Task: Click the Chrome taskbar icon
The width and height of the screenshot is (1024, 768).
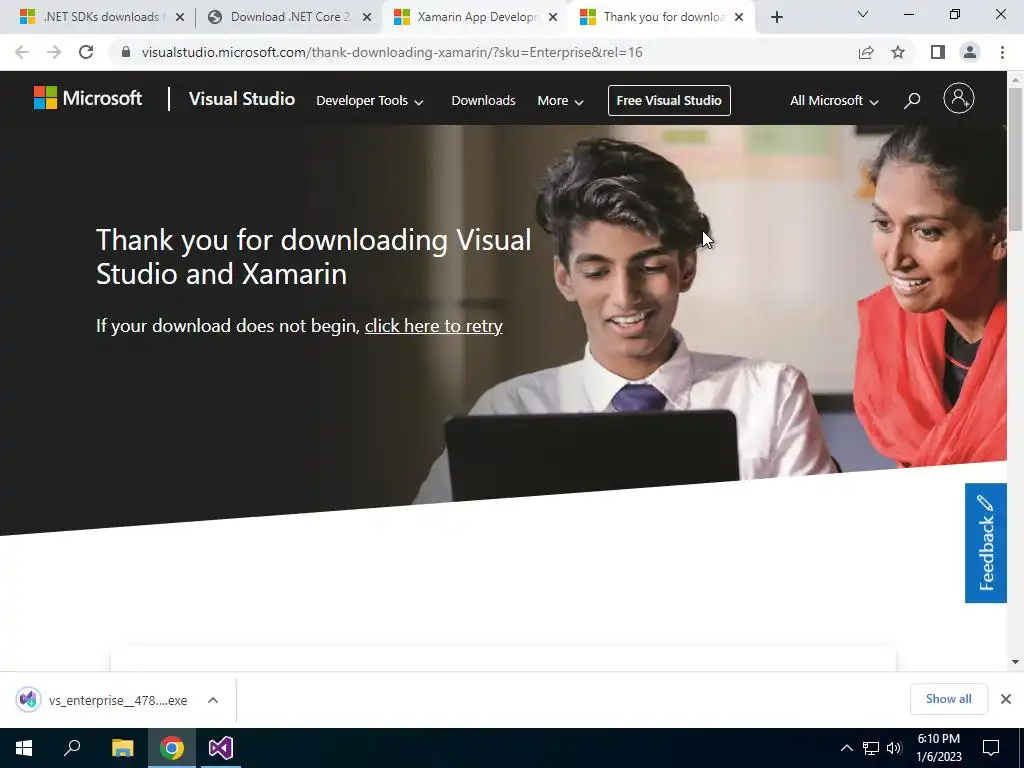Action: click(x=172, y=748)
